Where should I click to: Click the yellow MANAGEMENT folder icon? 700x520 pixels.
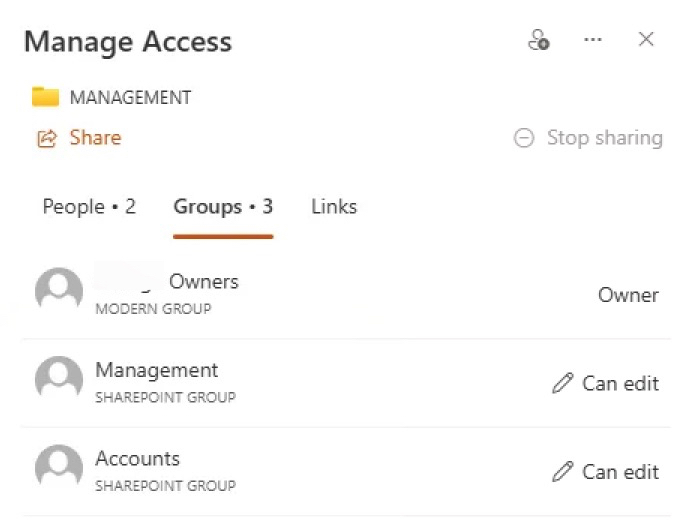tap(45, 97)
